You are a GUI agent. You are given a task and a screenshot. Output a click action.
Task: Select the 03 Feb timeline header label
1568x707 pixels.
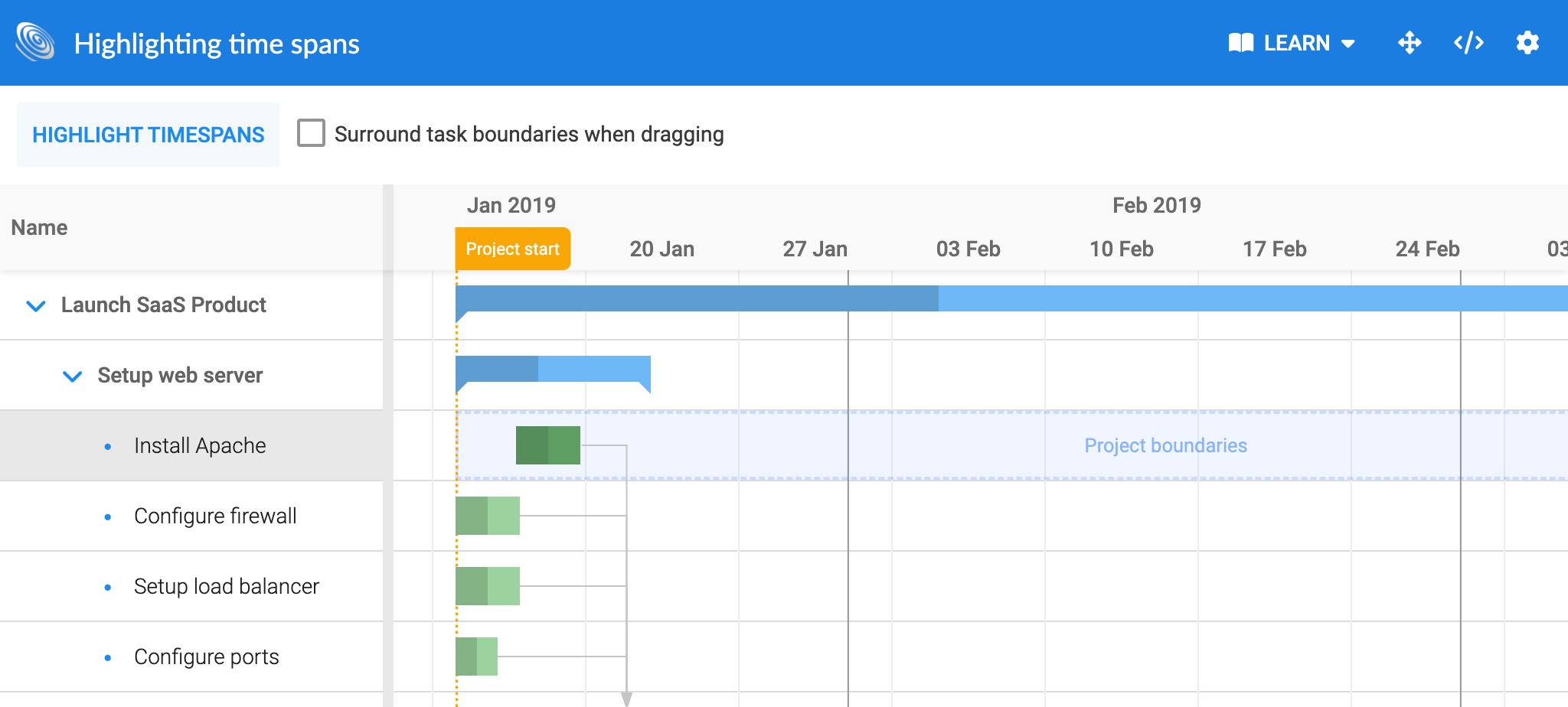[x=968, y=248]
